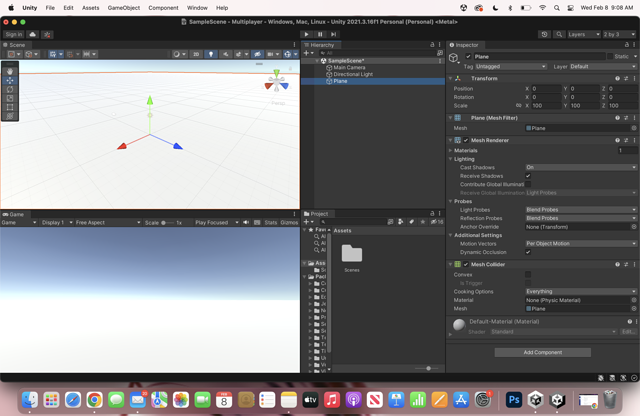640x416 pixels.
Task: Toggle scene audio icon
Action: (x=225, y=54)
